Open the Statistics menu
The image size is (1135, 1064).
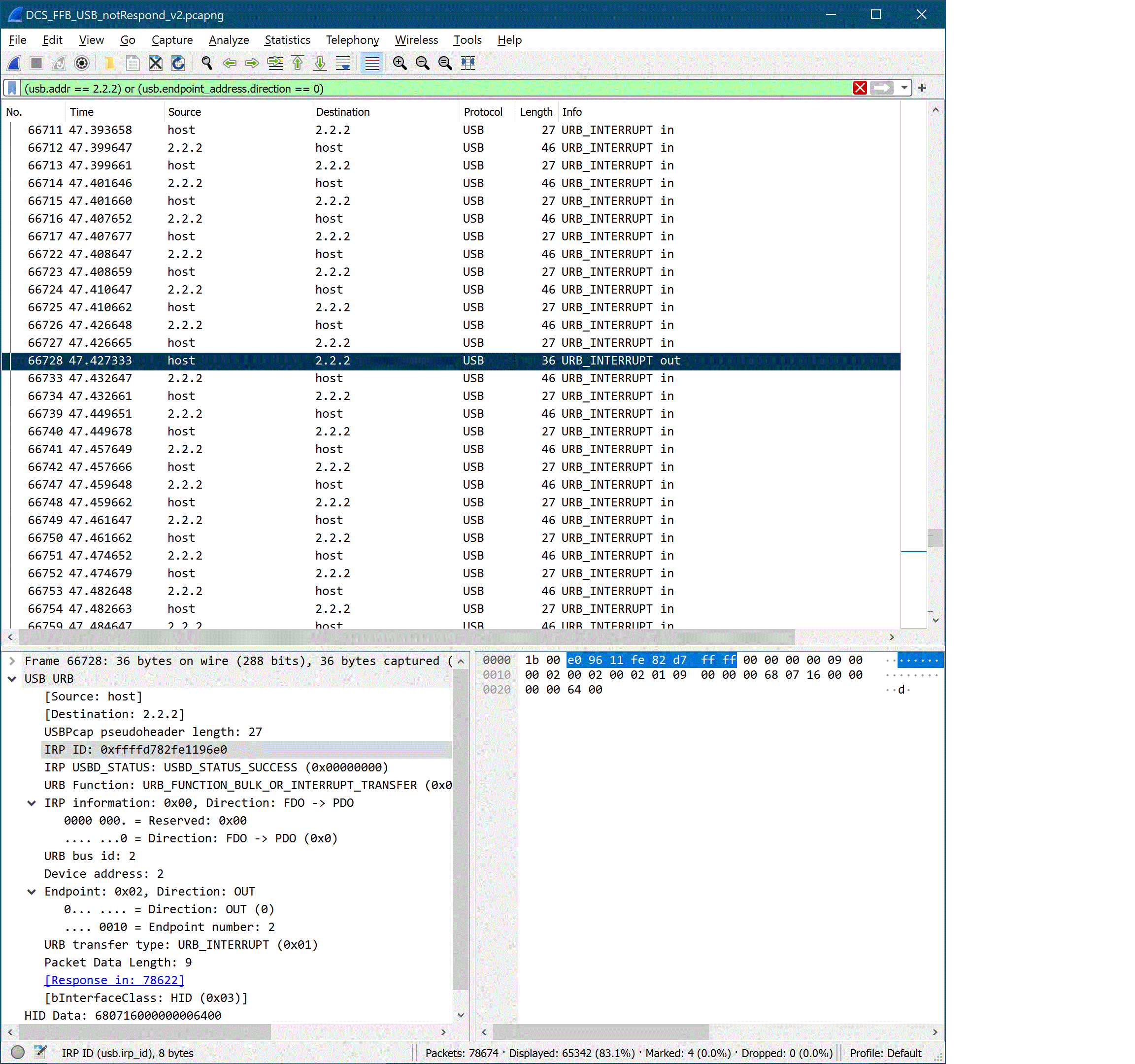(x=287, y=40)
